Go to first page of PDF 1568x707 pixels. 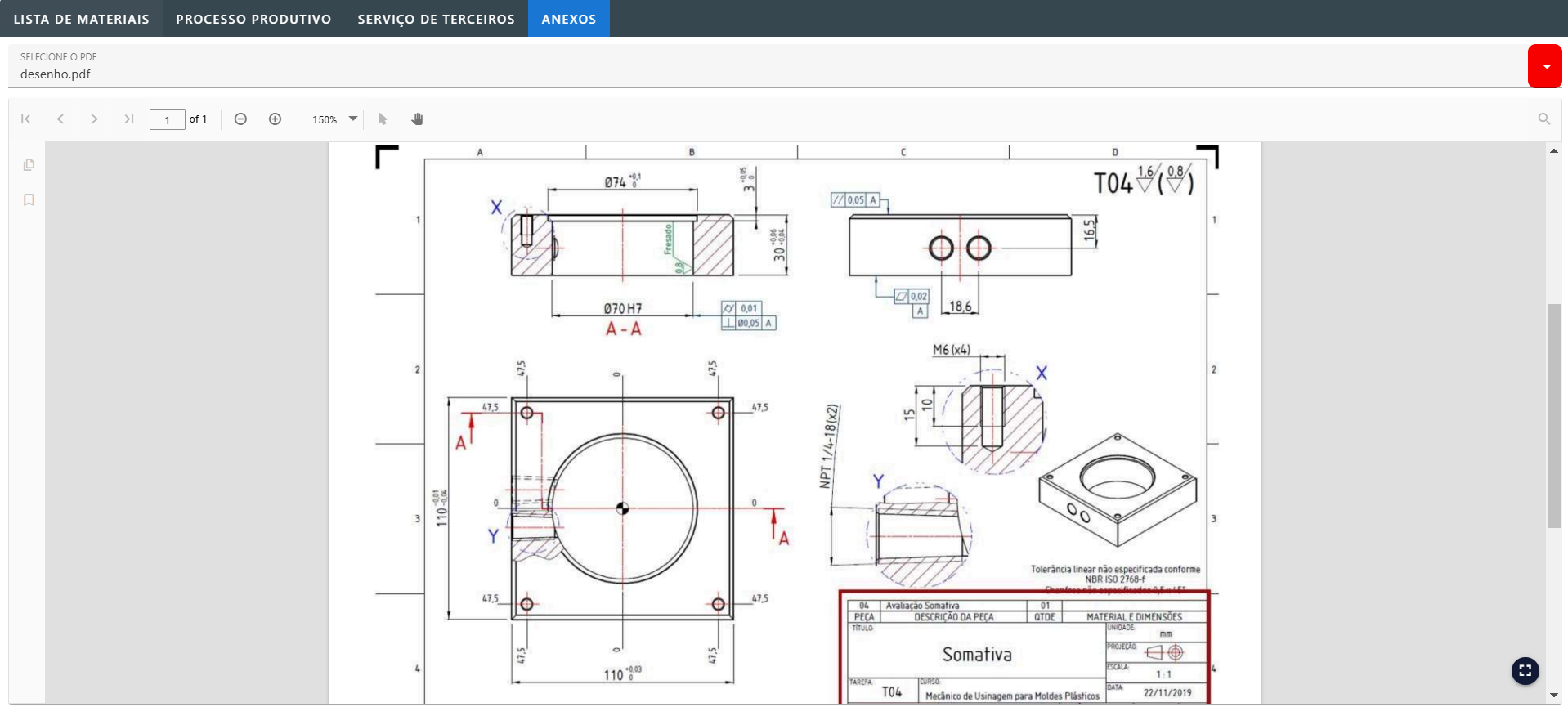[26, 119]
